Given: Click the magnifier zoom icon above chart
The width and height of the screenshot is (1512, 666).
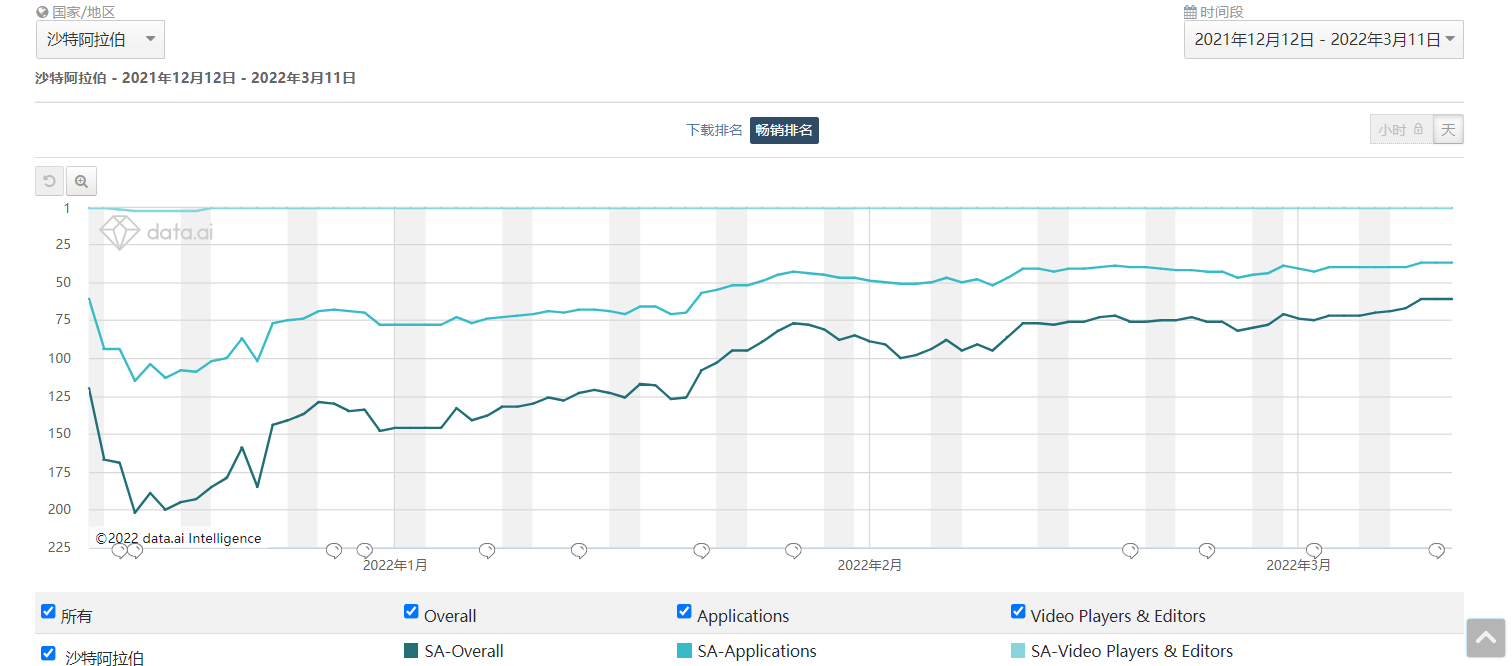Looking at the screenshot, I should (x=81, y=181).
